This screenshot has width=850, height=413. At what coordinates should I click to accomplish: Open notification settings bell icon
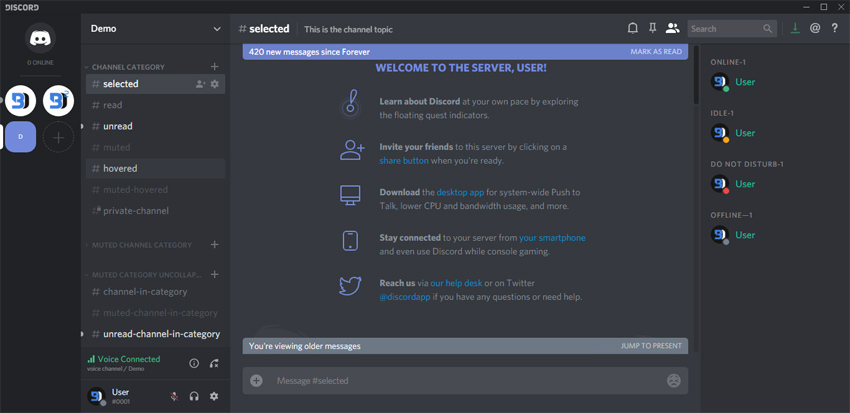(x=632, y=29)
